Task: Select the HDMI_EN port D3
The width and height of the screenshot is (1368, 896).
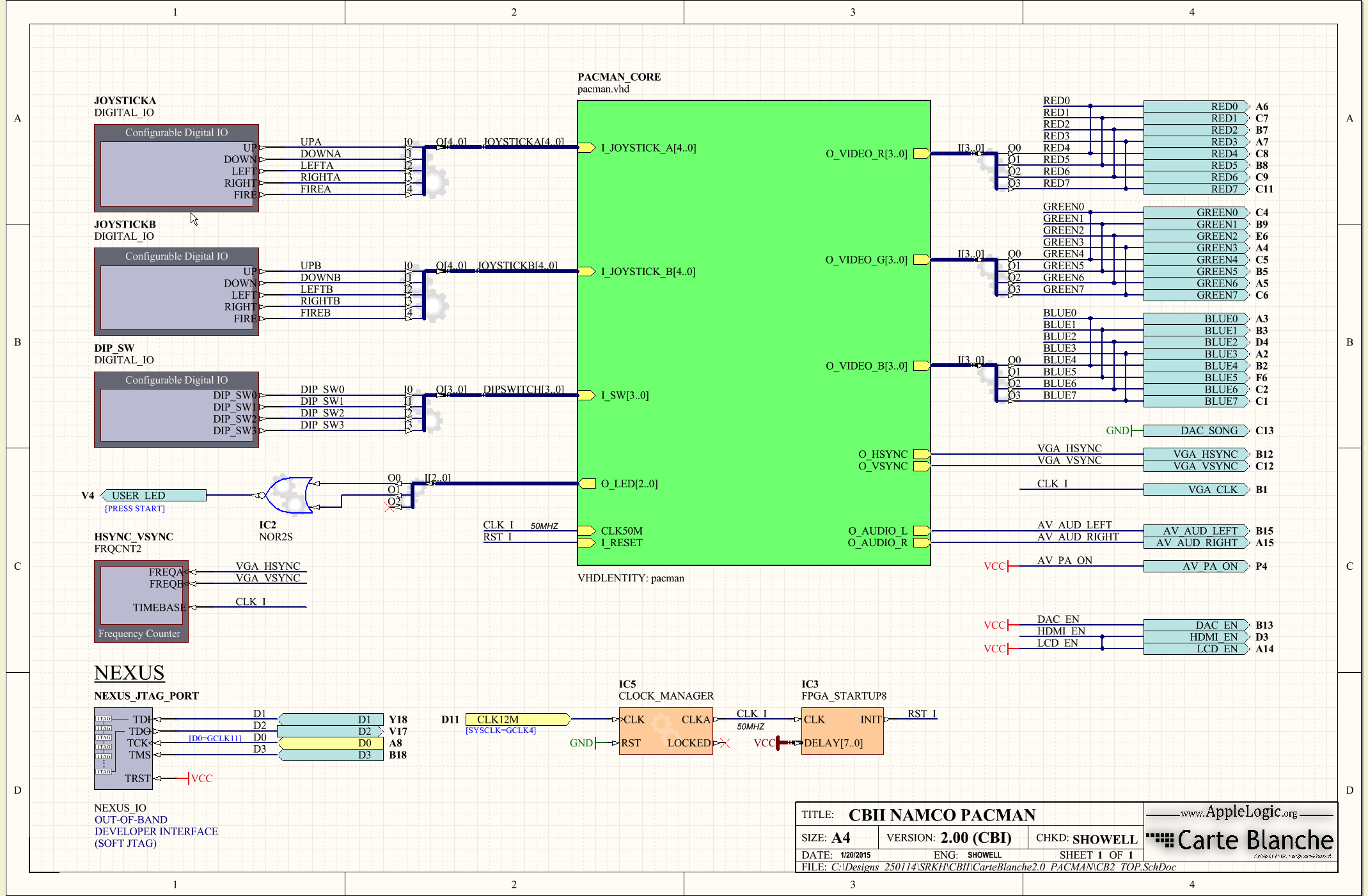Action: [x=1196, y=637]
